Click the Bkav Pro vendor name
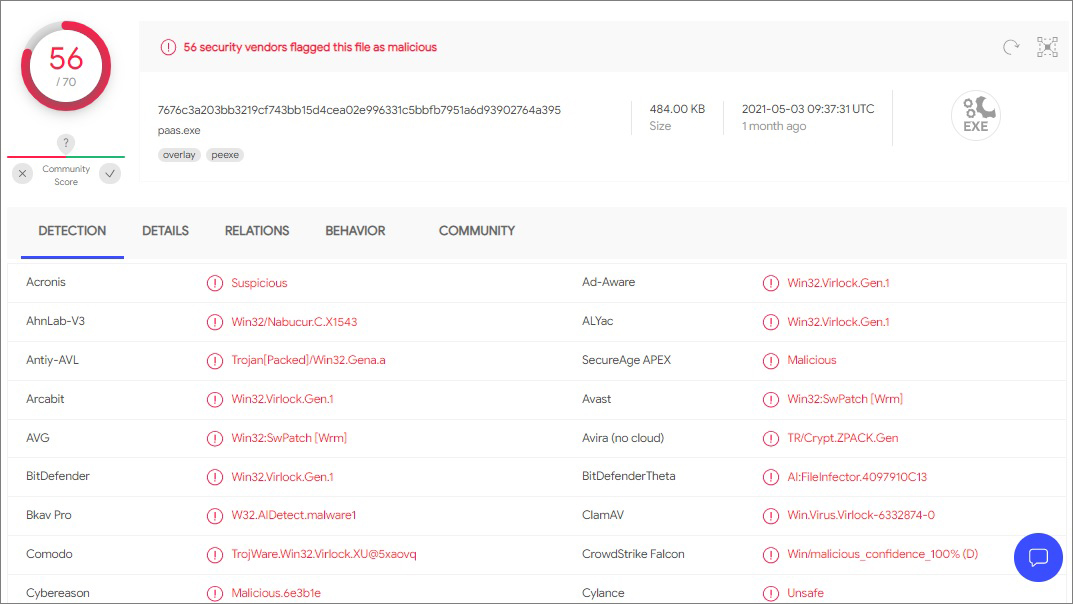Screen dimensions: 1073x604 point(49,515)
